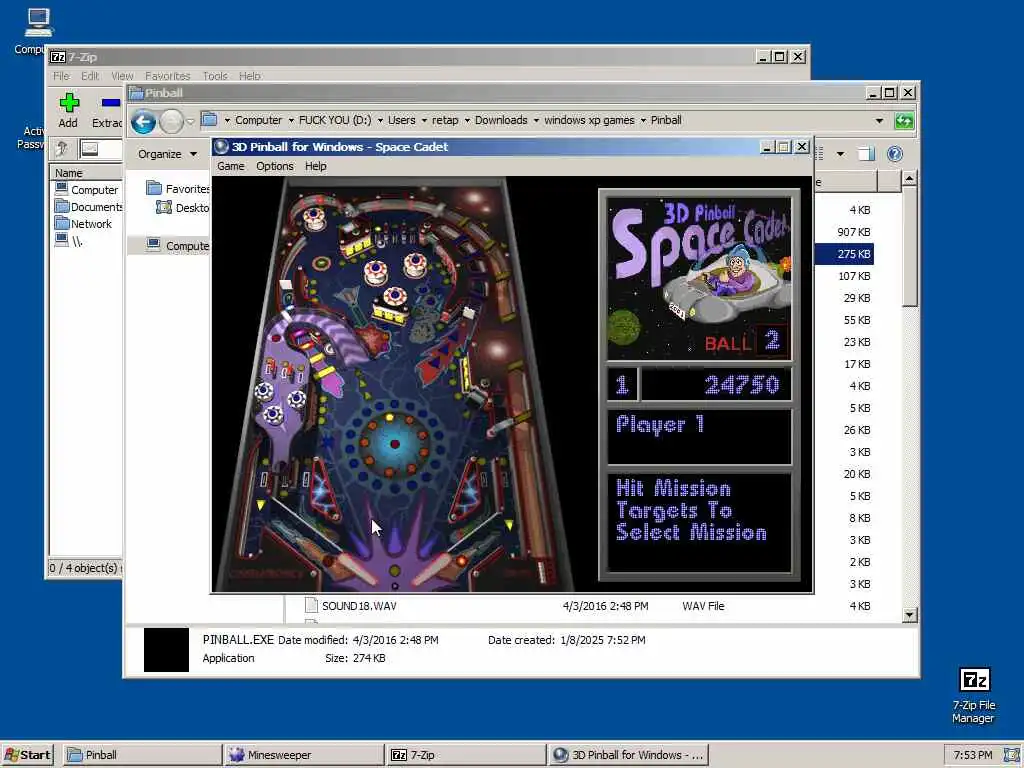Viewport: 1024px width, 768px height.
Task: Click the 24750 score display in Pinball
Action: 716,385
